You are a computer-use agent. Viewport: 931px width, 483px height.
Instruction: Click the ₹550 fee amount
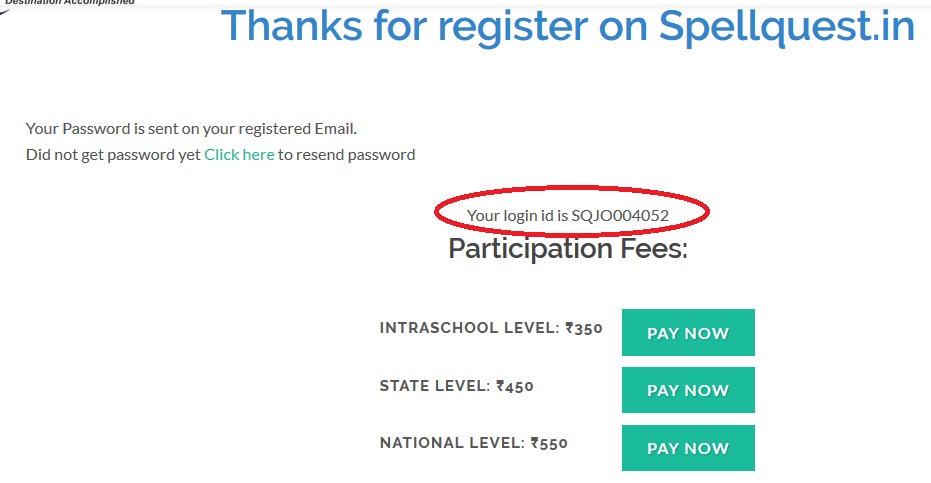[x=549, y=443]
